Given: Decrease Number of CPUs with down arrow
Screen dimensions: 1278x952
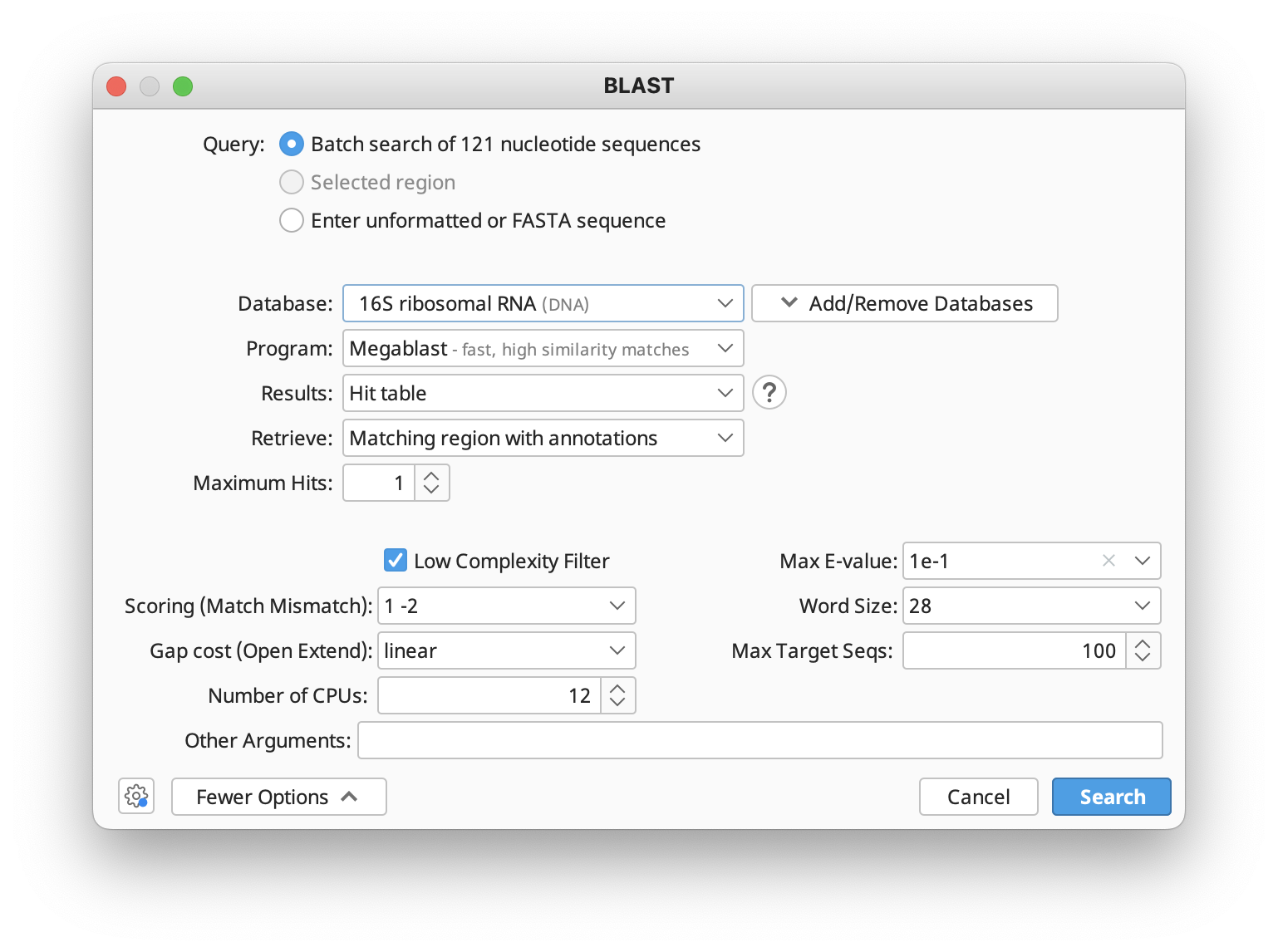Looking at the screenshot, I should click(x=617, y=702).
